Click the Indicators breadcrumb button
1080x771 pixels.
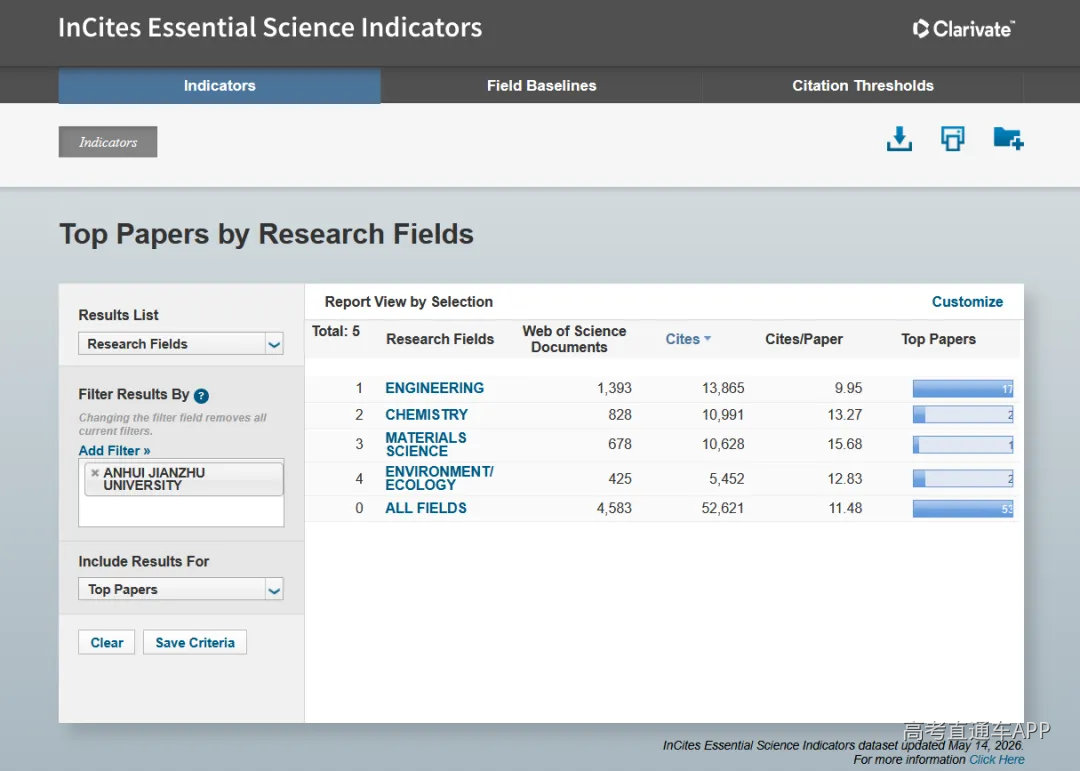click(107, 142)
